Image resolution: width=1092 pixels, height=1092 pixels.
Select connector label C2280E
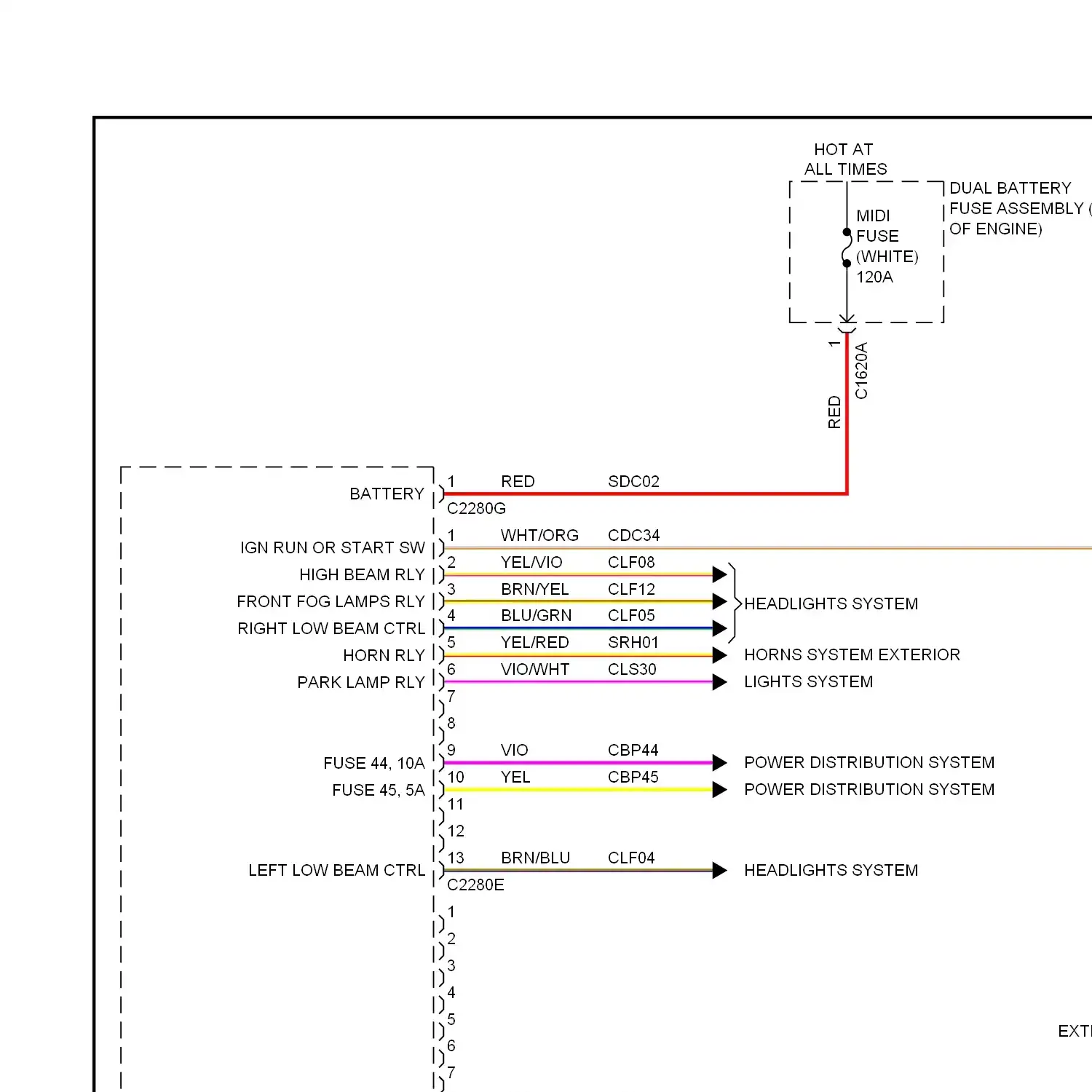pyautogui.click(x=475, y=885)
